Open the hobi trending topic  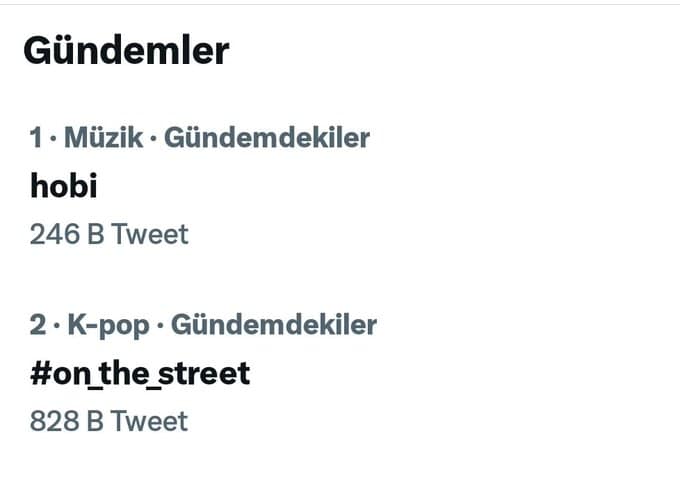(x=63, y=185)
